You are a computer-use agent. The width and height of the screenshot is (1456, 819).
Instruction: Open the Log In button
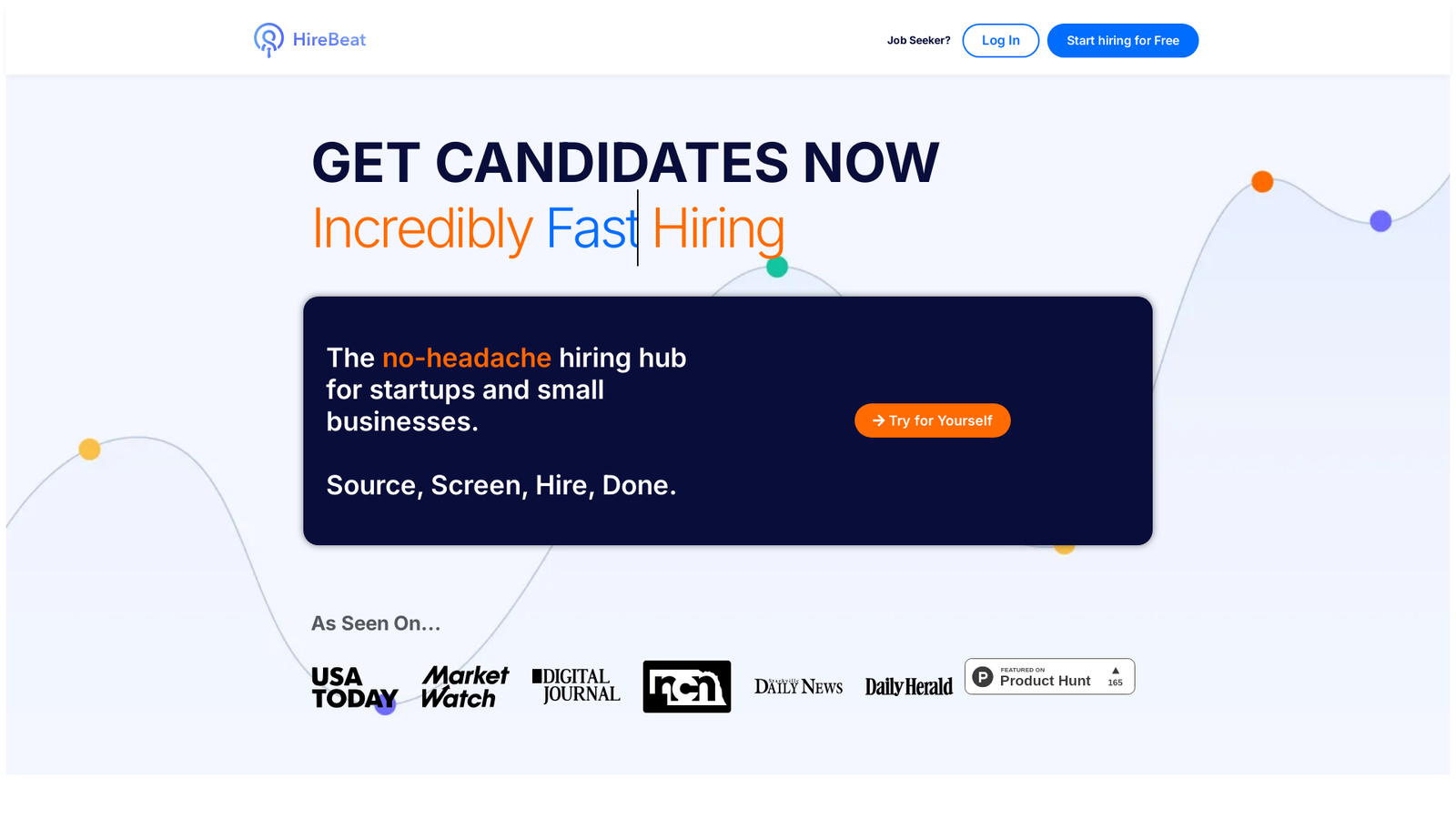tap(1001, 40)
